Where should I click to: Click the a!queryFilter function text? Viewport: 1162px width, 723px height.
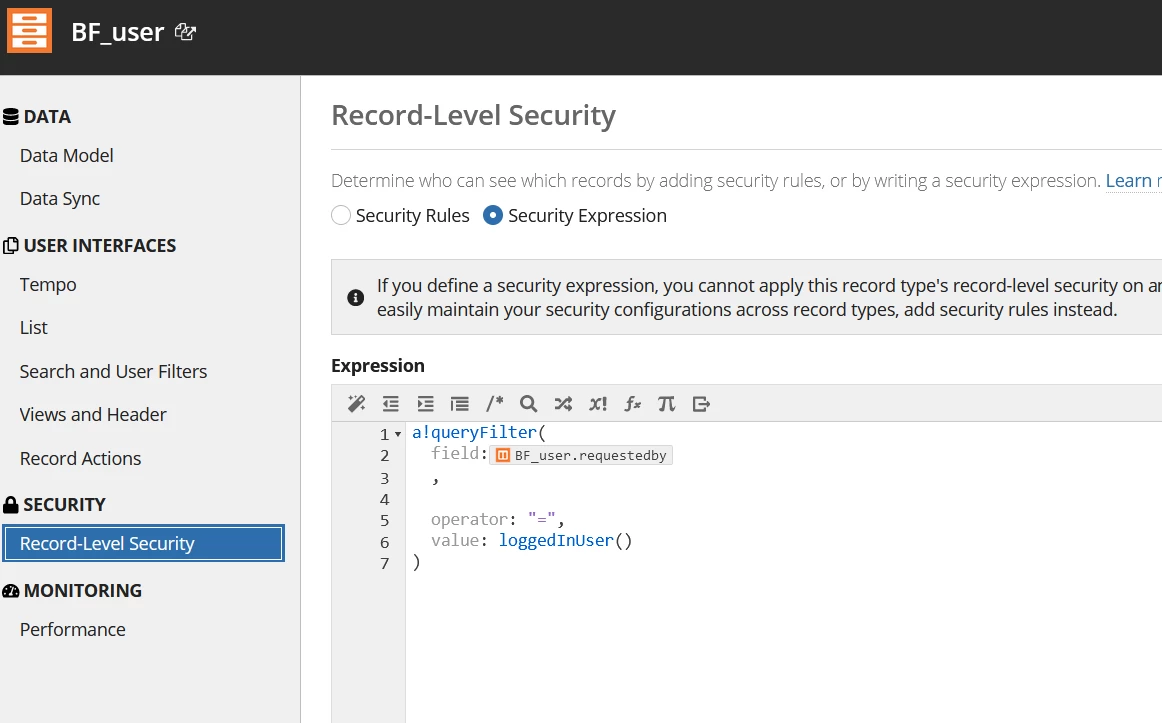point(474,433)
